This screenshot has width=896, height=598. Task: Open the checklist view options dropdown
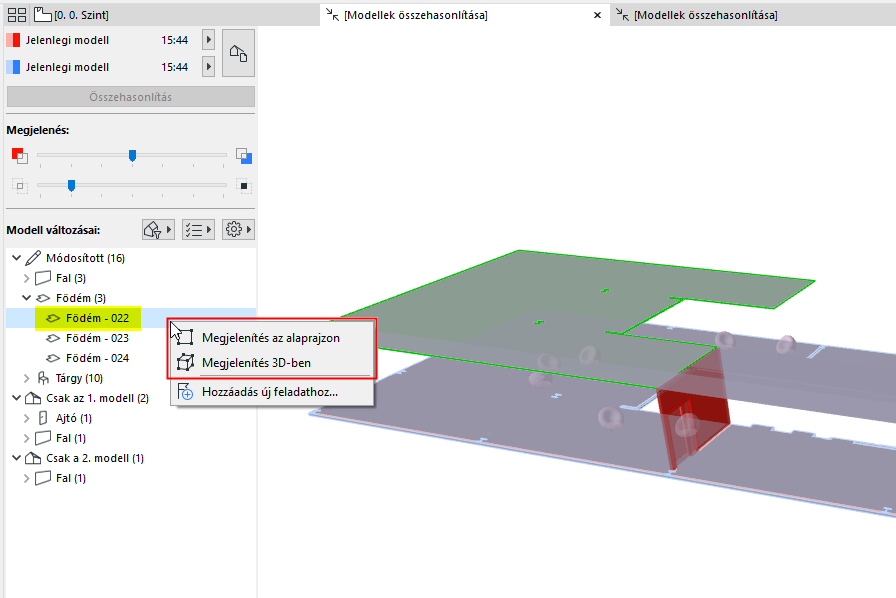198,230
